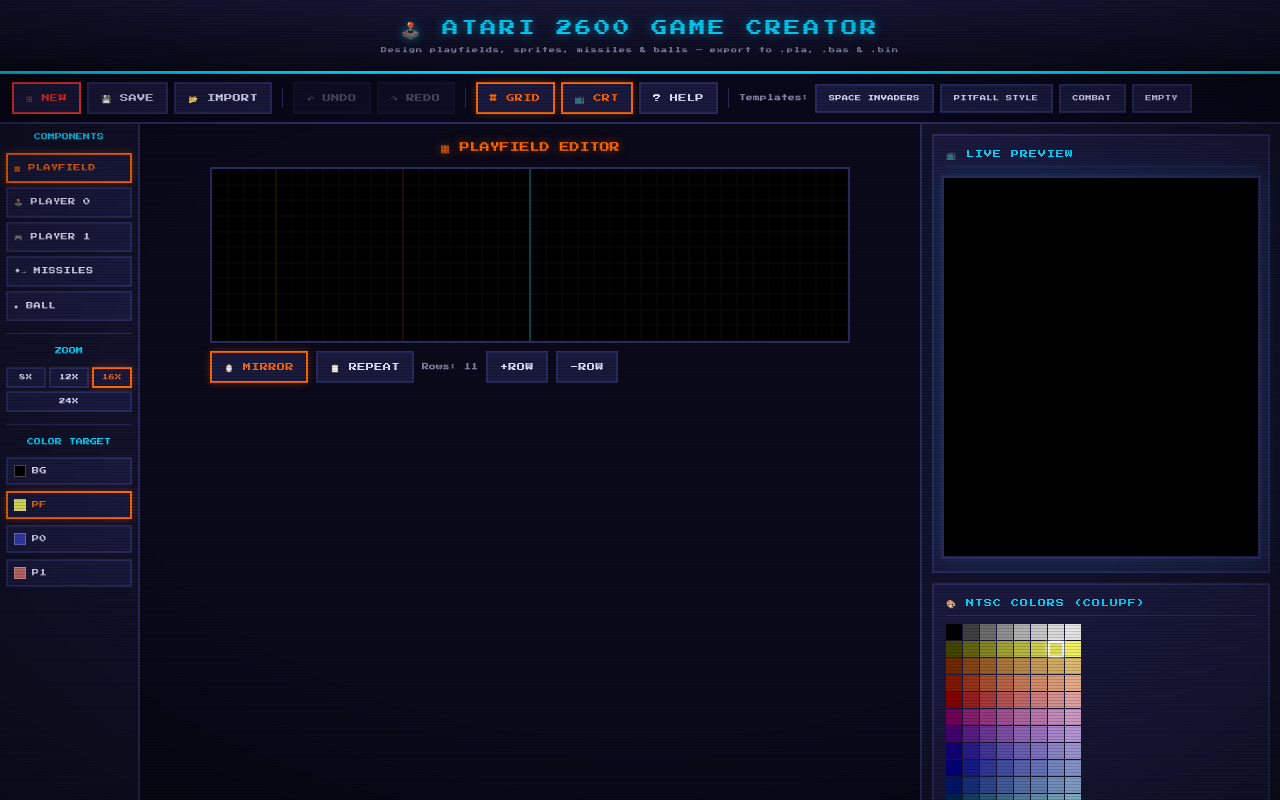Pick the darkest olive swatch starting yellow row
The image size is (1280, 800).
(x=954, y=649)
